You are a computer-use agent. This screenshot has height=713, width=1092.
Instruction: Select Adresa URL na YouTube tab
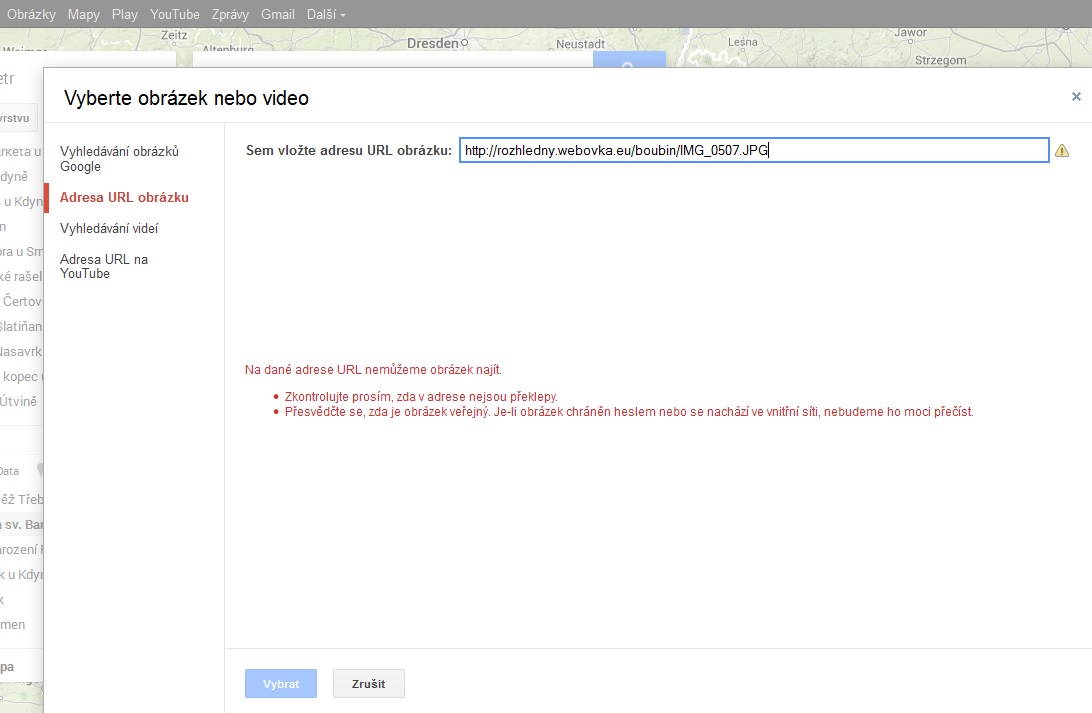click(x=104, y=266)
